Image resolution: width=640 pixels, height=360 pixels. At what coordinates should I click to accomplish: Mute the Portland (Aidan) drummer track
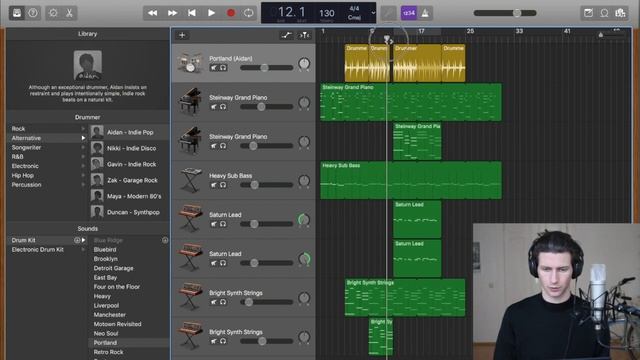pyautogui.click(x=213, y=68)
